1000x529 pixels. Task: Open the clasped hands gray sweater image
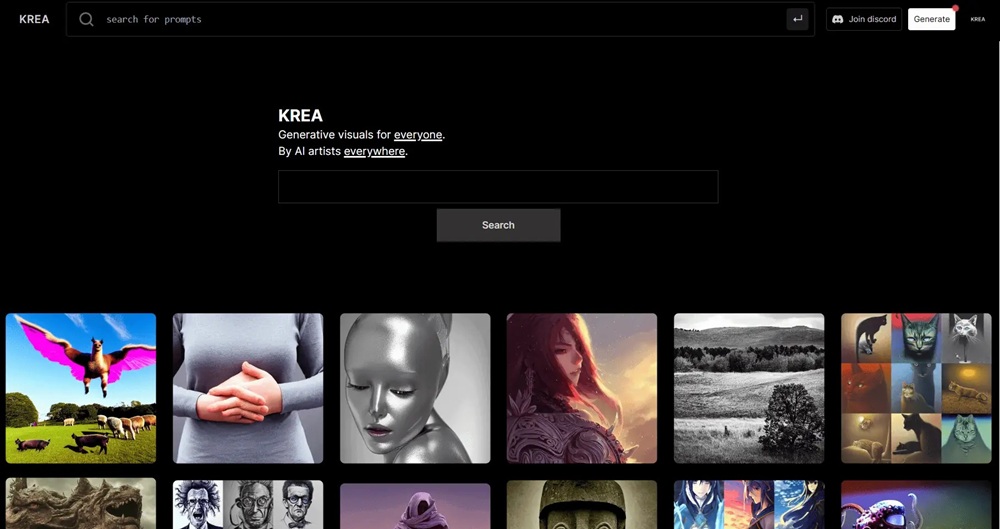248,388
